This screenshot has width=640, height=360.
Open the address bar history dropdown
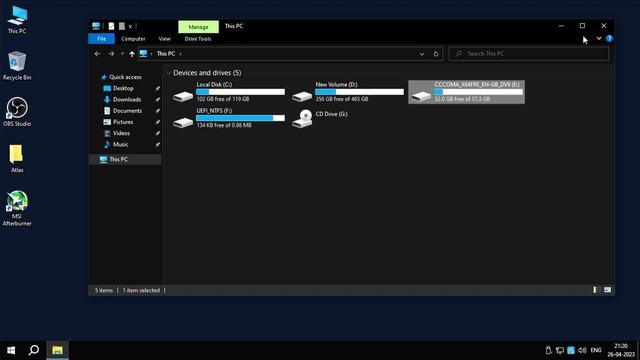pos(422,54)
